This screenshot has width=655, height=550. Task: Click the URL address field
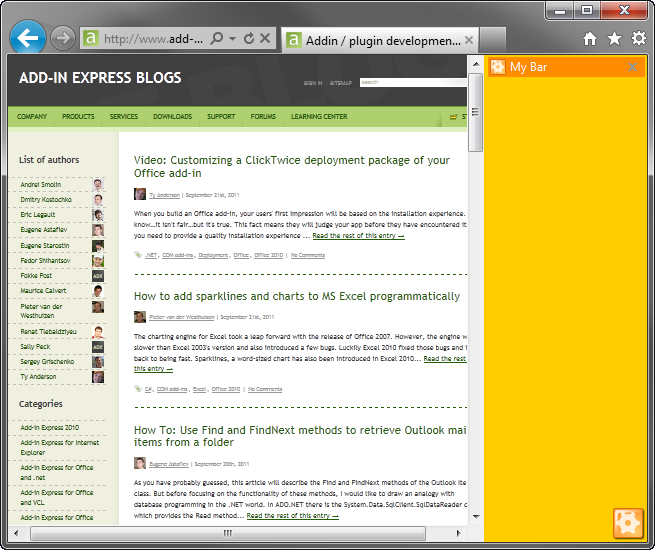pos(154,39)
